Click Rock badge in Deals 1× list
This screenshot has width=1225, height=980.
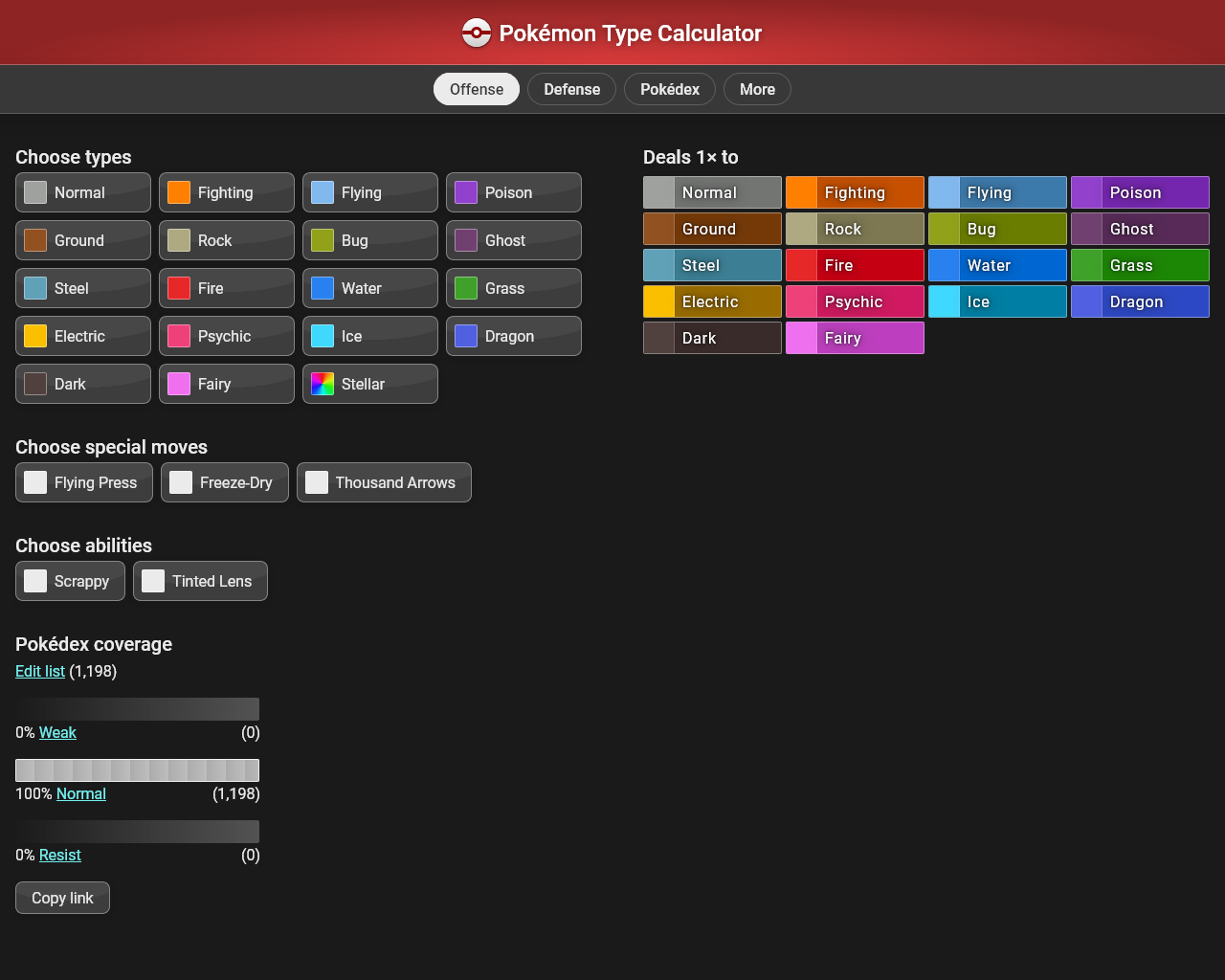[855, 229]
